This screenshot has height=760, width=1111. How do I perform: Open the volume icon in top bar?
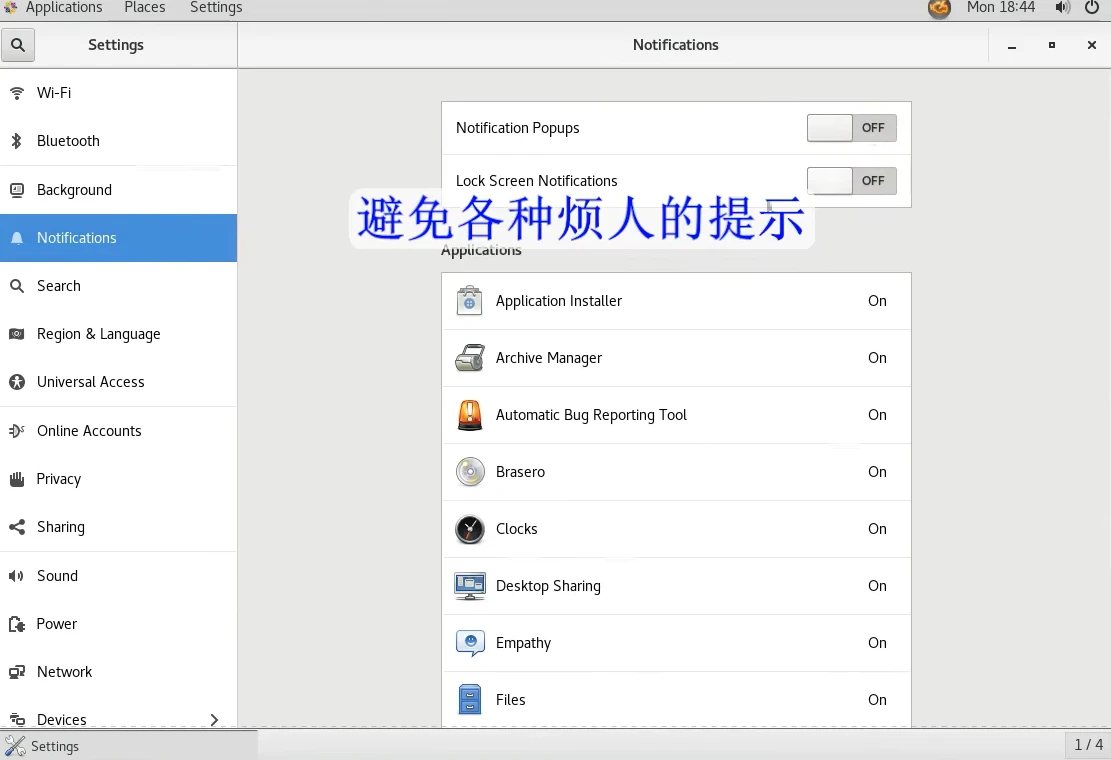[x=1062, y=8]
